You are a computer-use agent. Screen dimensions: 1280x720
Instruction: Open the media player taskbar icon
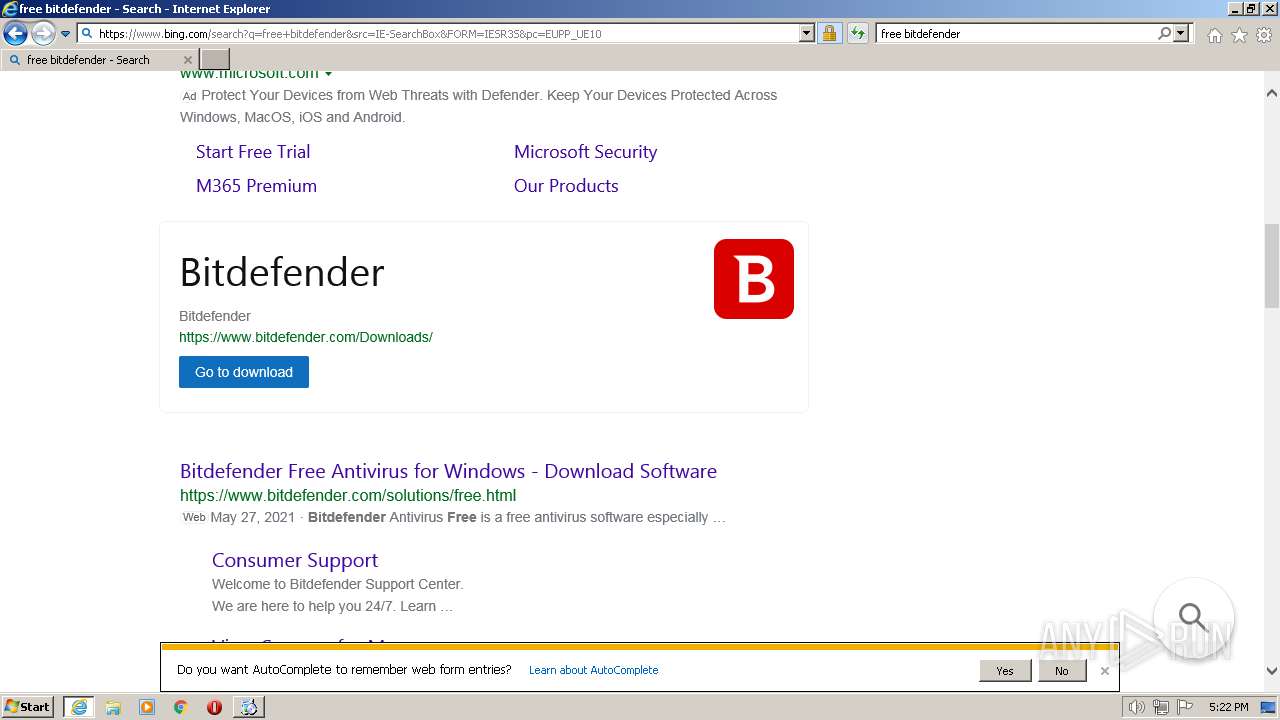(x=147, y=707)
